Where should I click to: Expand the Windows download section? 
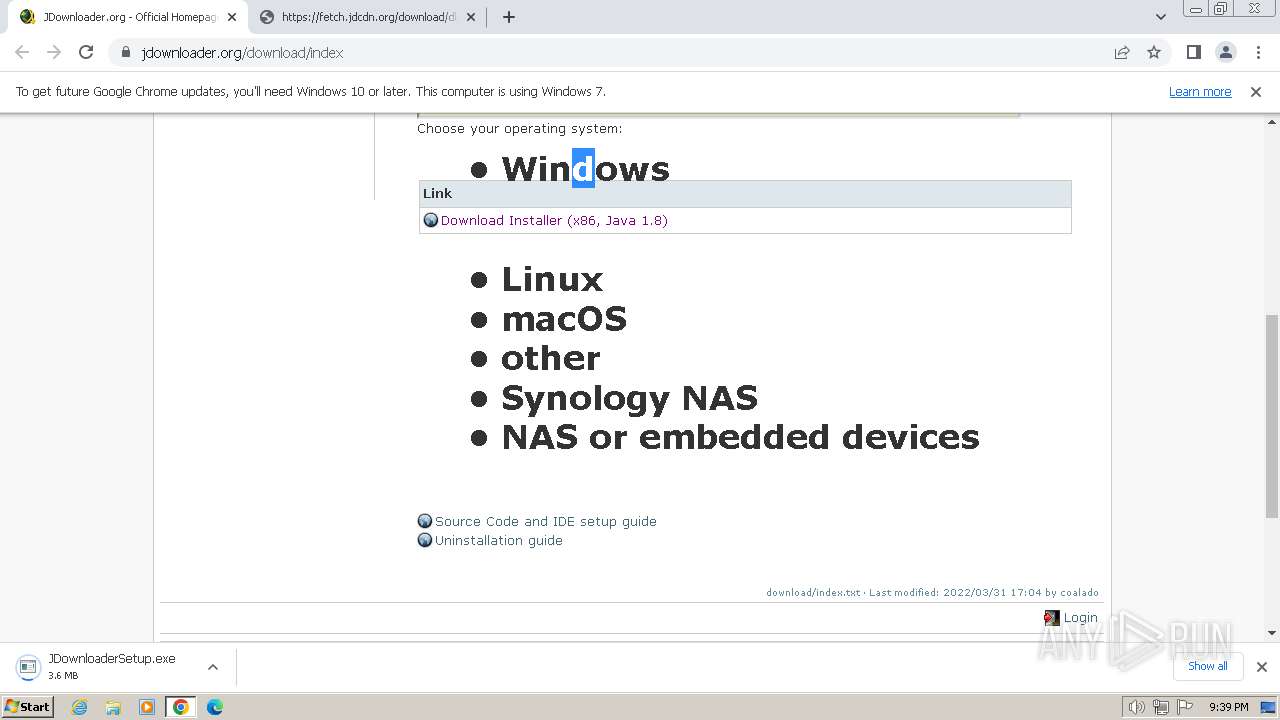(585, 168)
